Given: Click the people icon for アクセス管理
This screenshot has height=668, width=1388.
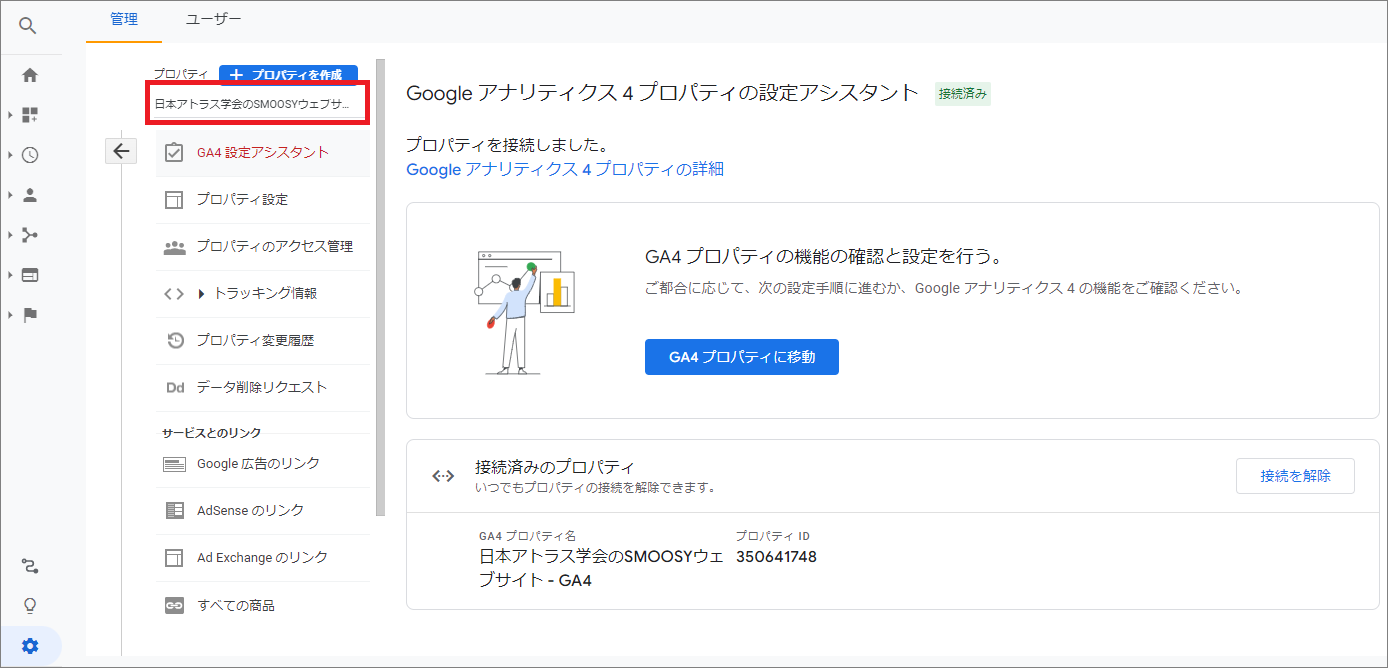Looking at the screenshot, I should (174, 247).
